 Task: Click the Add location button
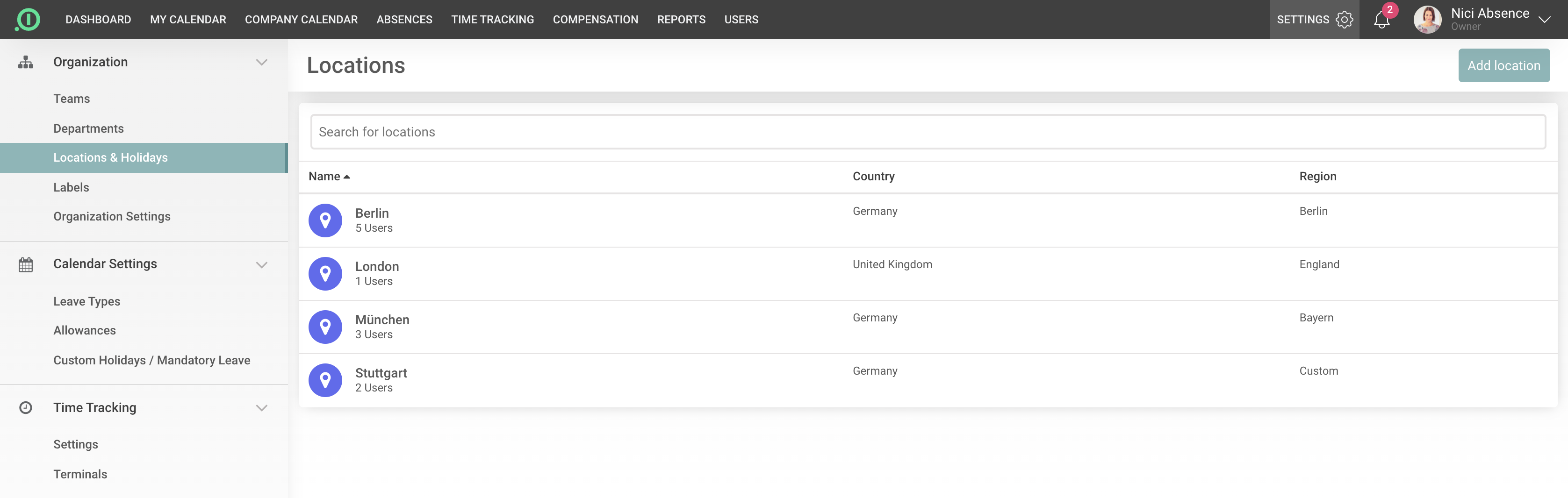[x=1503, y=66]
